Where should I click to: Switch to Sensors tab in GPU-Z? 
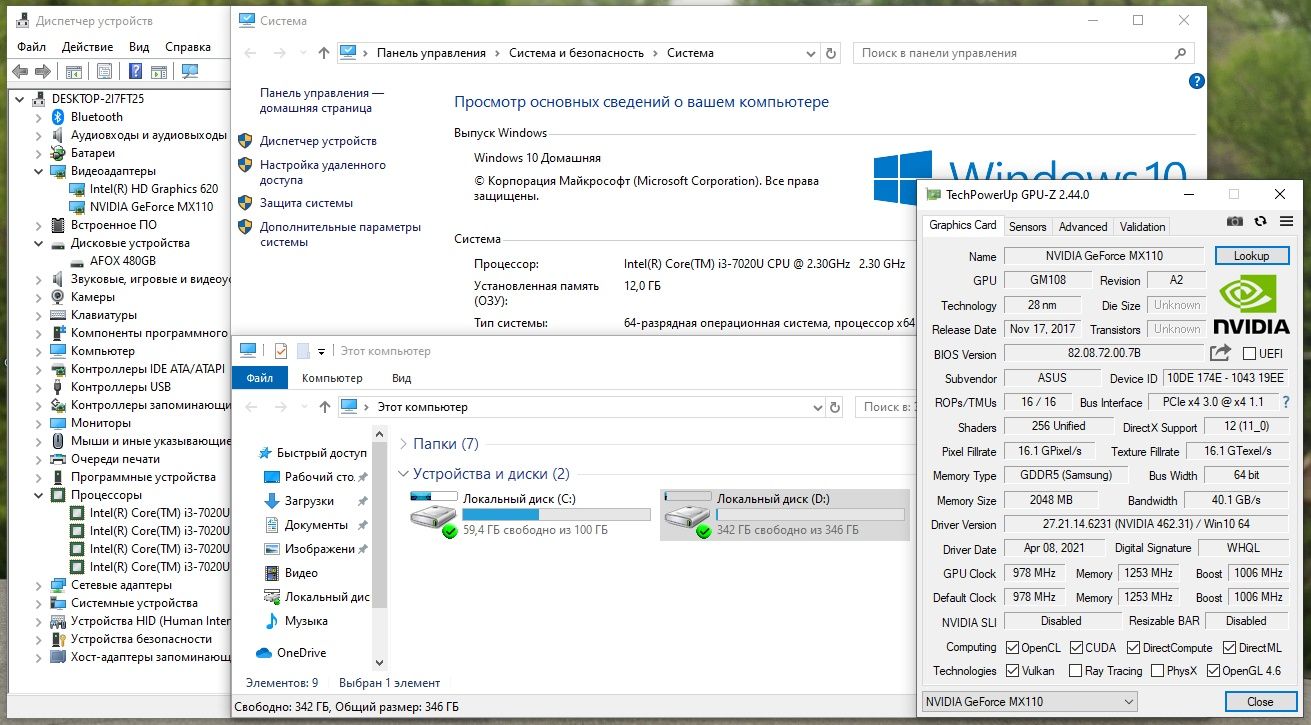click(x=1027, y=227)
